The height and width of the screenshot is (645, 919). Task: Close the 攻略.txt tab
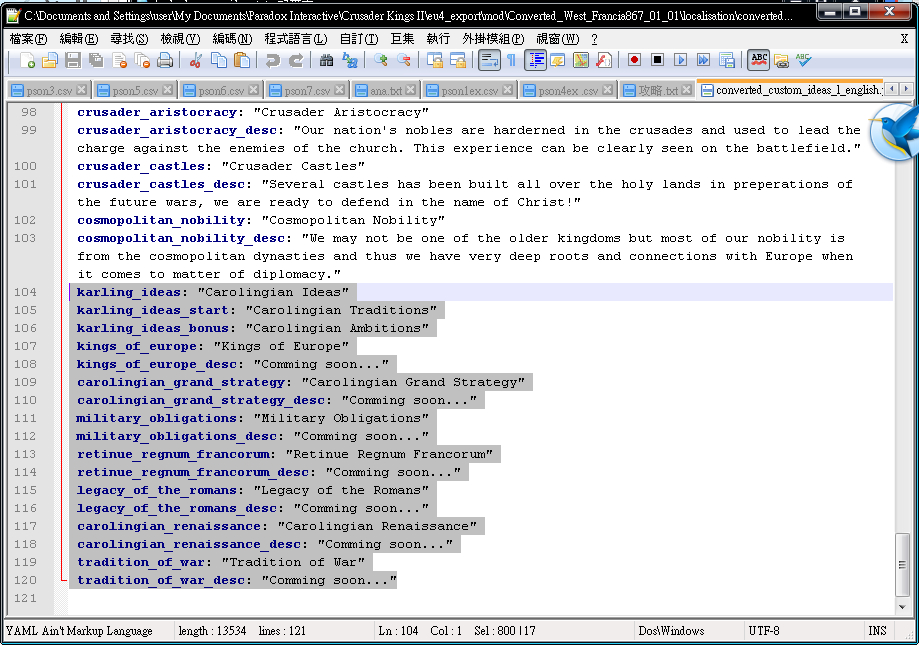686,90
